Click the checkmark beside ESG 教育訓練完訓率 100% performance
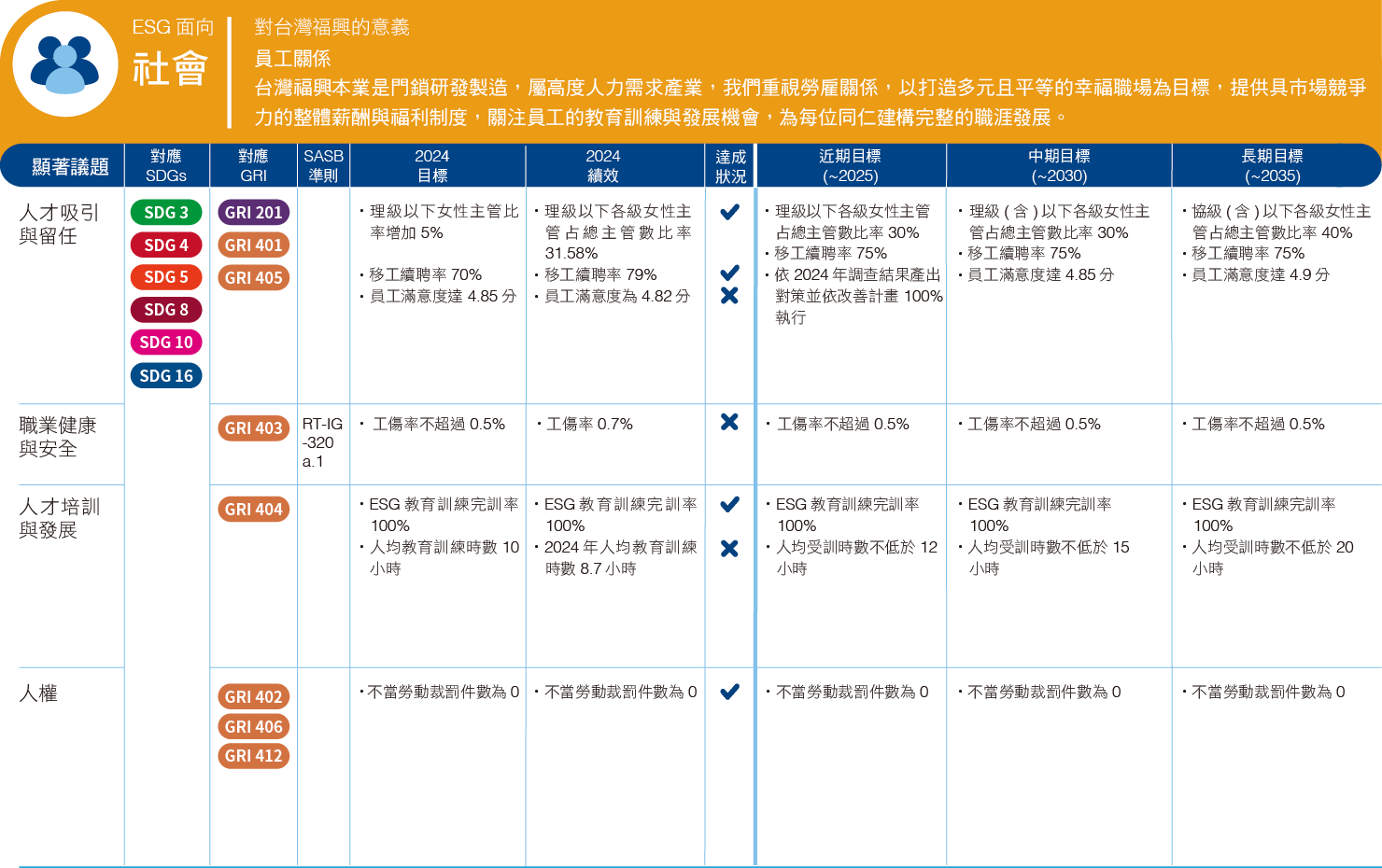 [730, 504]
